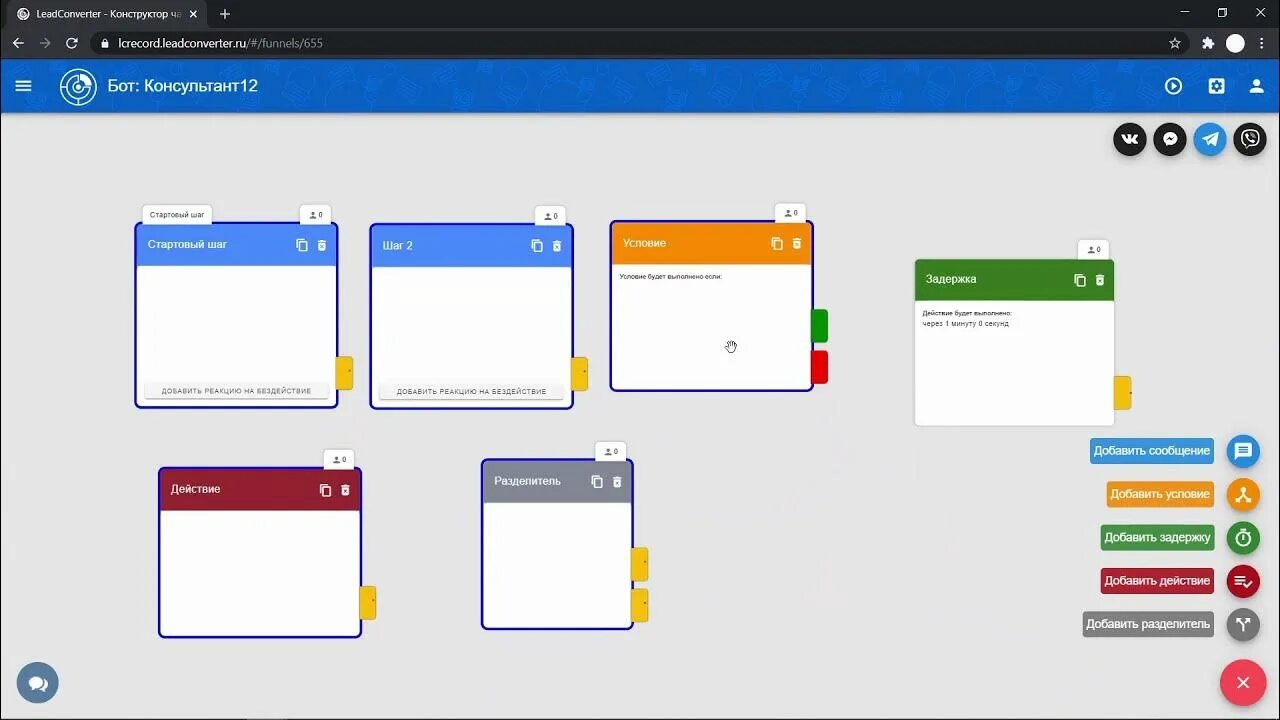Select the Viber channel icon
Screen dimensions: 1280x720
pyautogui.click(x=1250, y=139)
